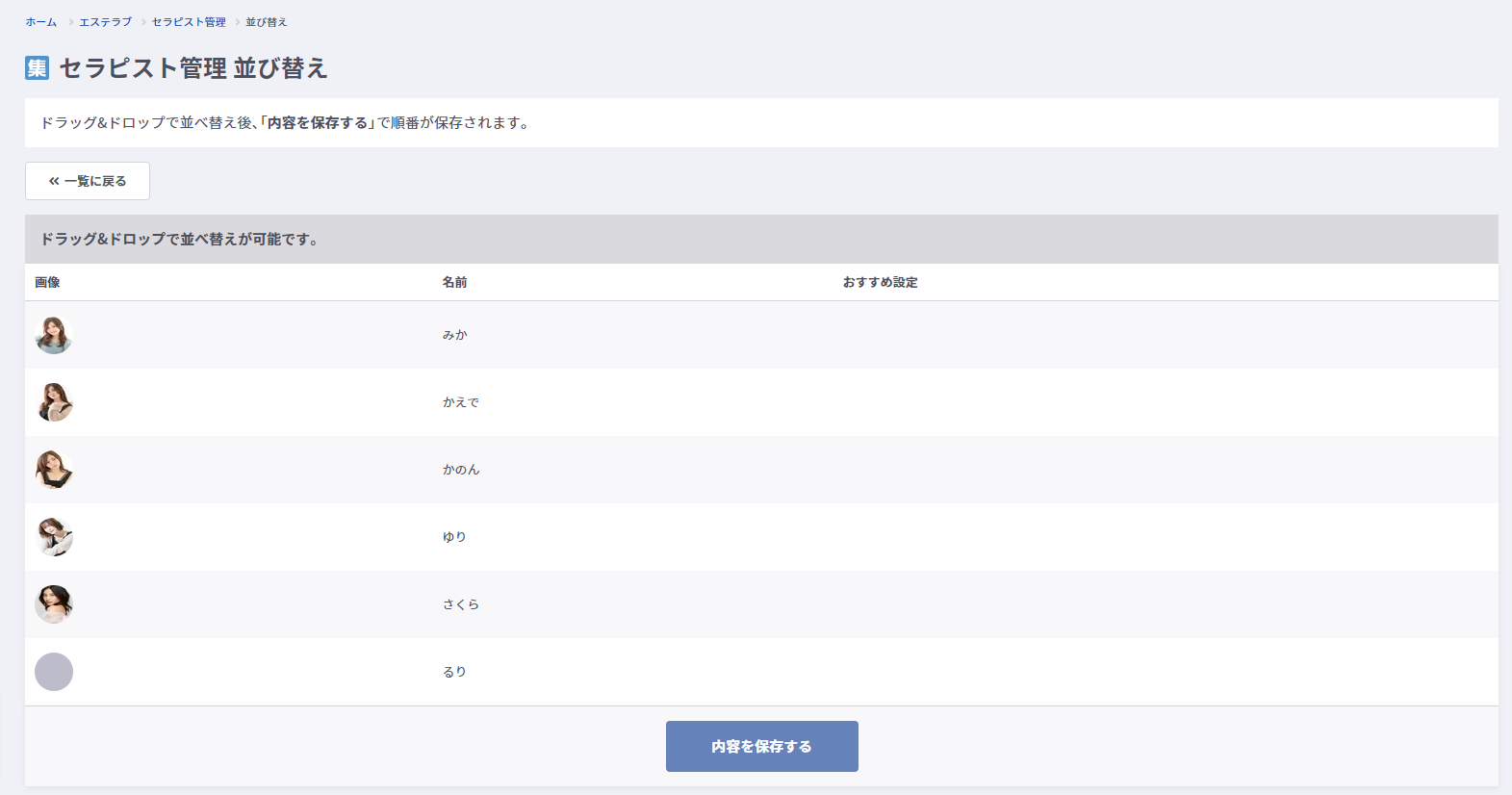Viewport: 1512px width, 795px height.
Task: Click the 名前 column header
Action: (x=454, y=282)
